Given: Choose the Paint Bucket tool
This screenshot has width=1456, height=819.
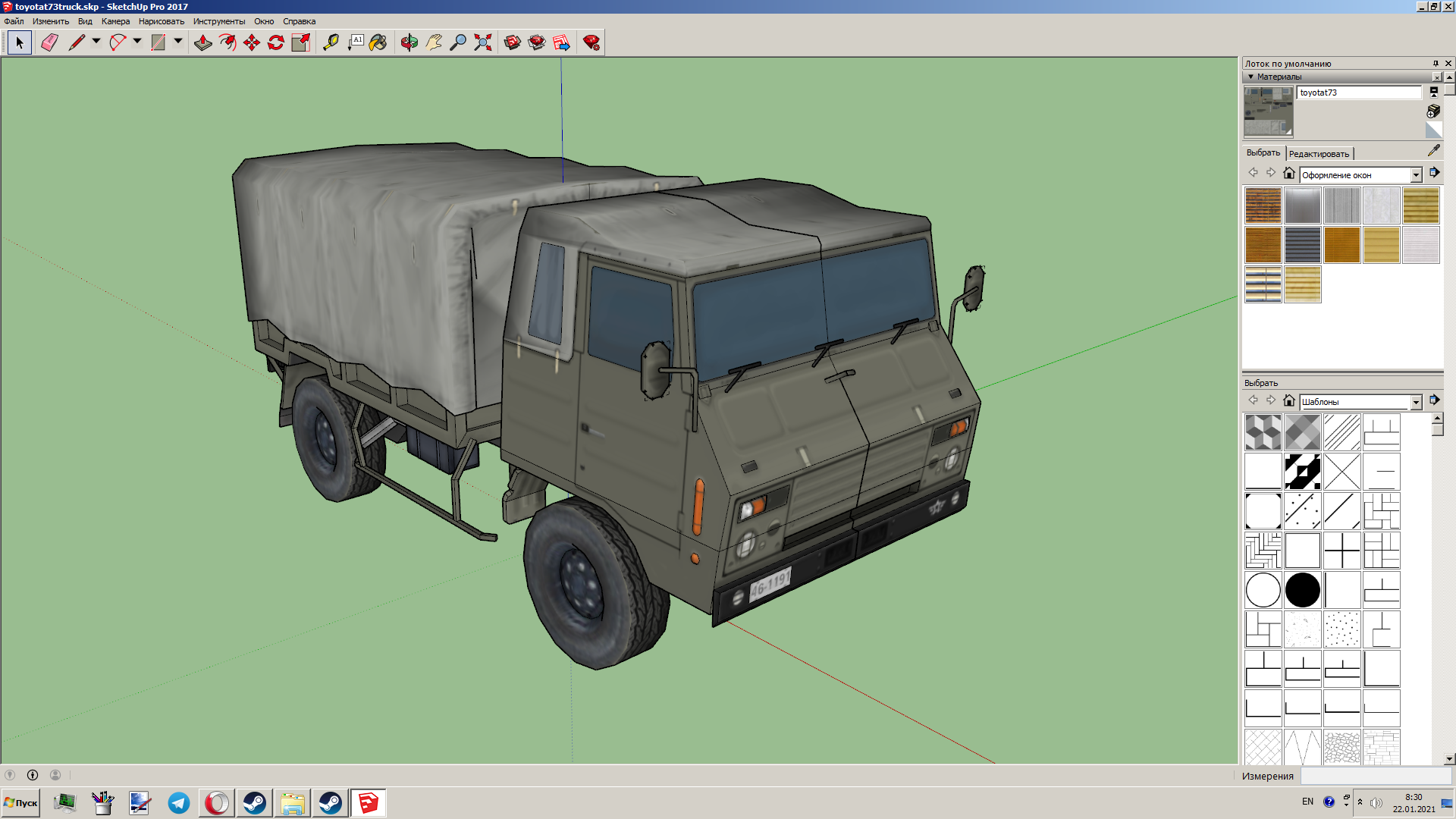Looking at the screenshot, I should click(378, 42).
